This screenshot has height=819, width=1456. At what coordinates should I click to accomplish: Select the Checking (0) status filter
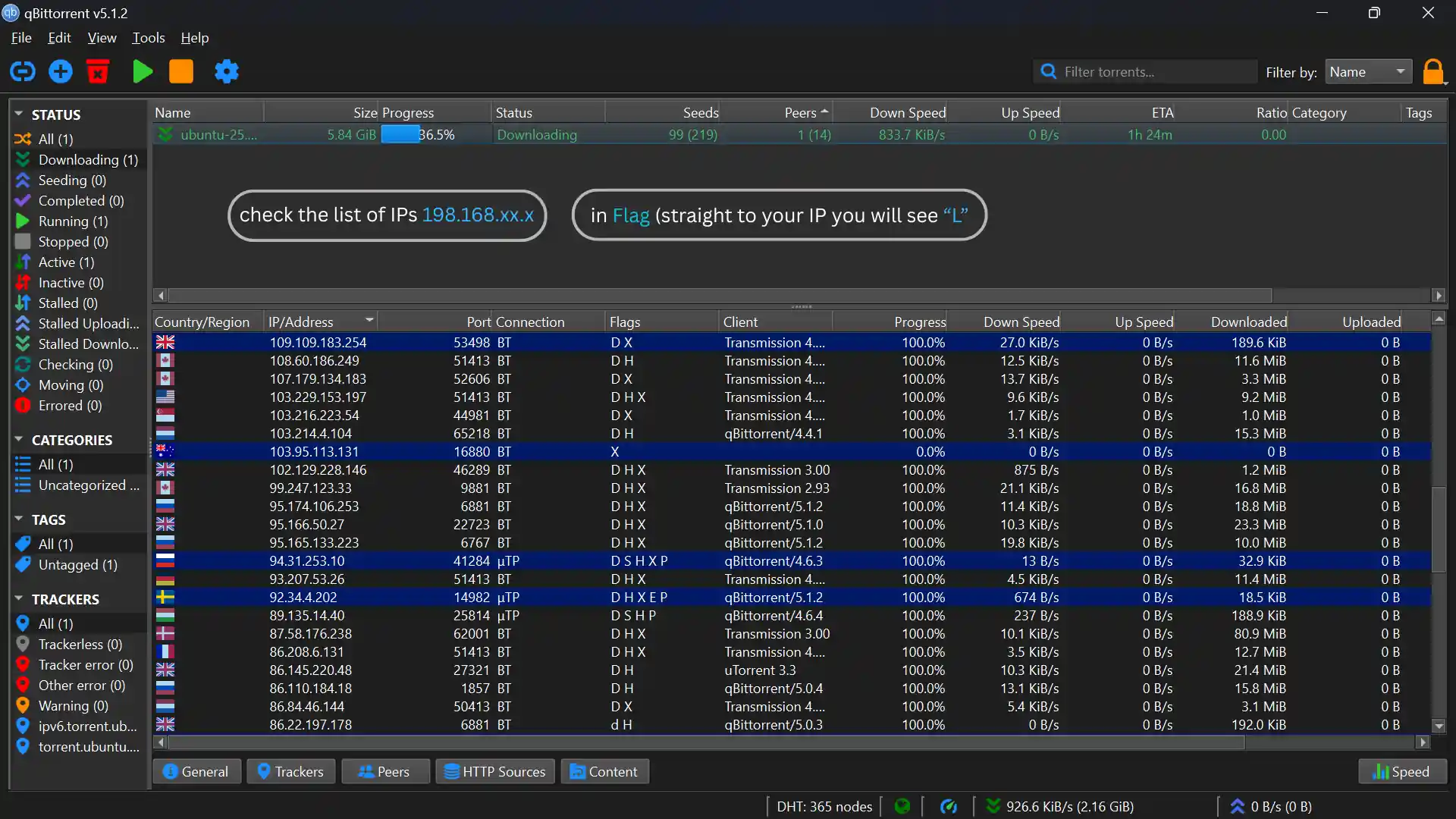point(78,364)
